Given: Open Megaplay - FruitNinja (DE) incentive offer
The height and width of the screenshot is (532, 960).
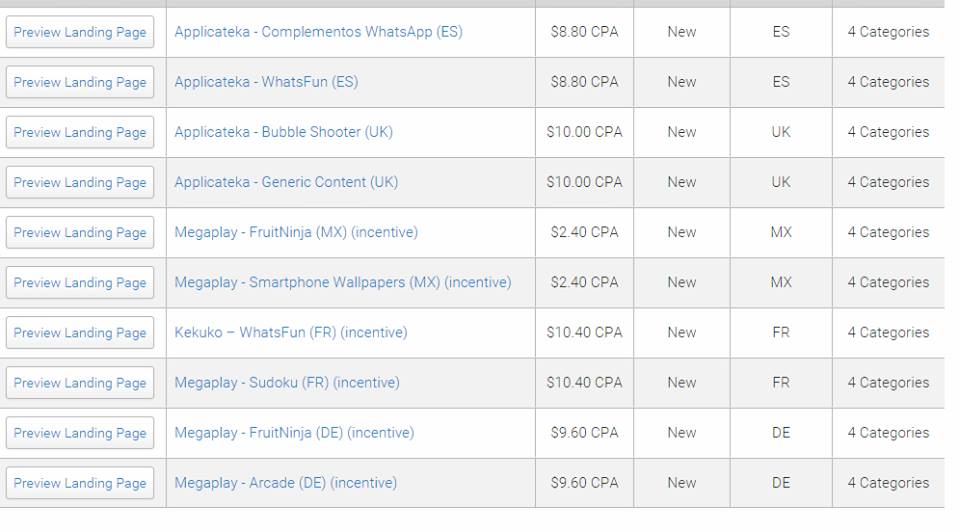Looking at the screenshot, I should [294, 433].
